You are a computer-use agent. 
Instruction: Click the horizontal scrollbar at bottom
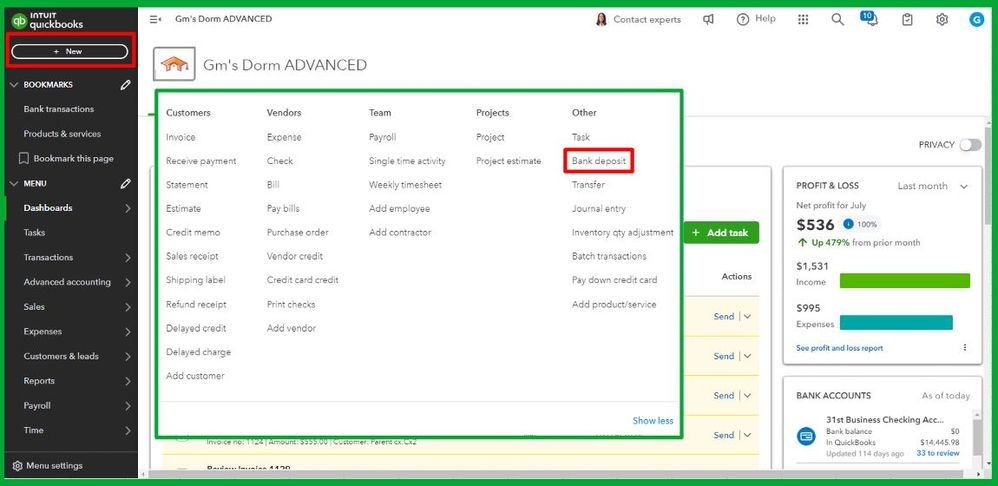554,475
